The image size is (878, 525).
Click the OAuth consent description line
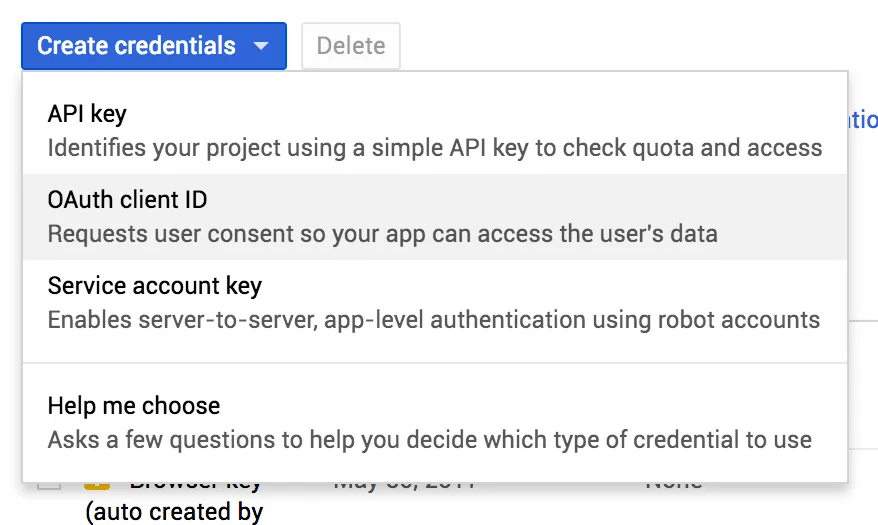click(382, 235)
